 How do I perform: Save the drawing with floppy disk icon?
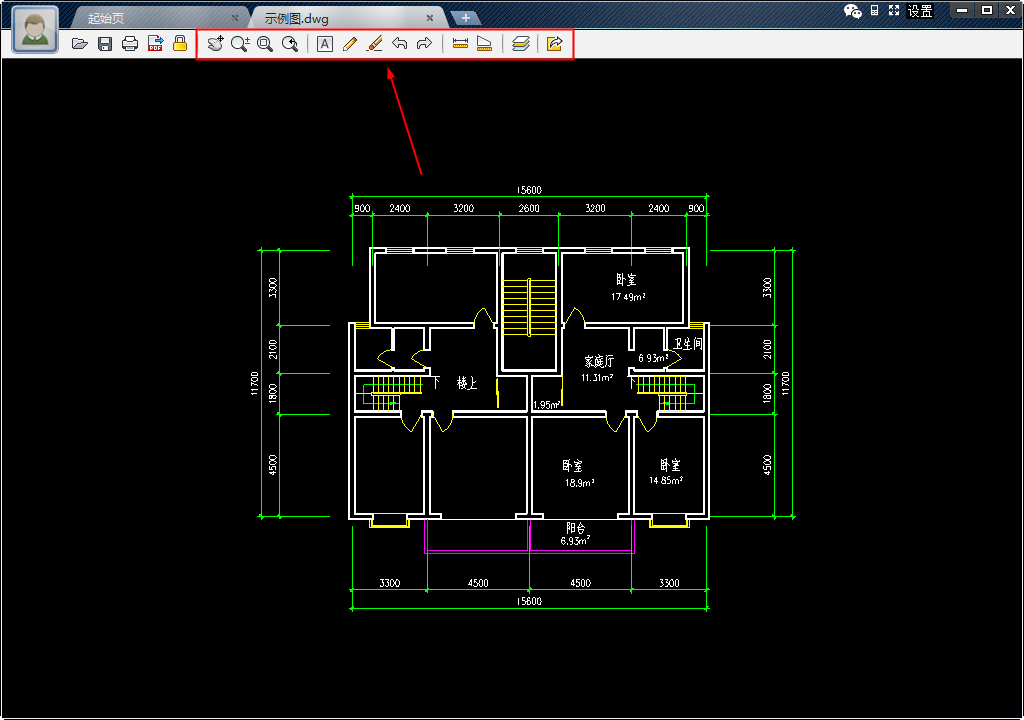pos(105,44)
